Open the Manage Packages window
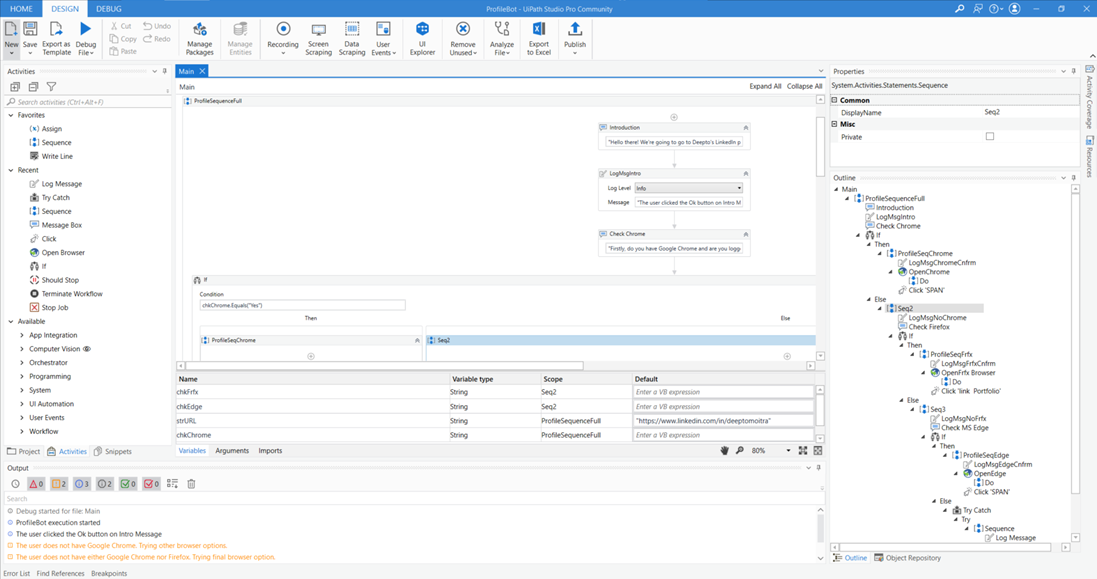The image size is (1097, 579). [x=199, y=38]
